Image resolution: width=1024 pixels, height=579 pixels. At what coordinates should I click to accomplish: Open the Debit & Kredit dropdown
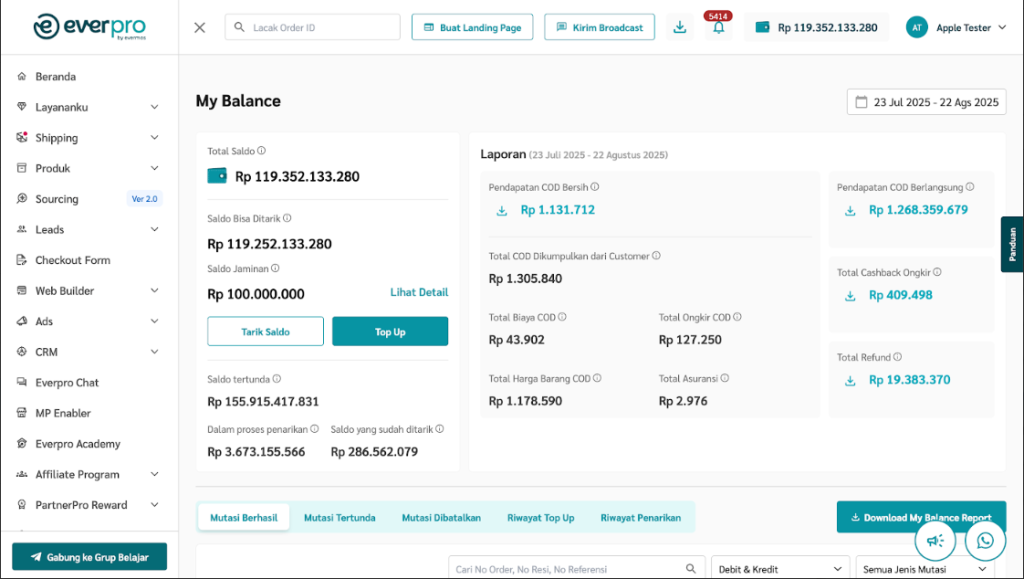[778, 569]
